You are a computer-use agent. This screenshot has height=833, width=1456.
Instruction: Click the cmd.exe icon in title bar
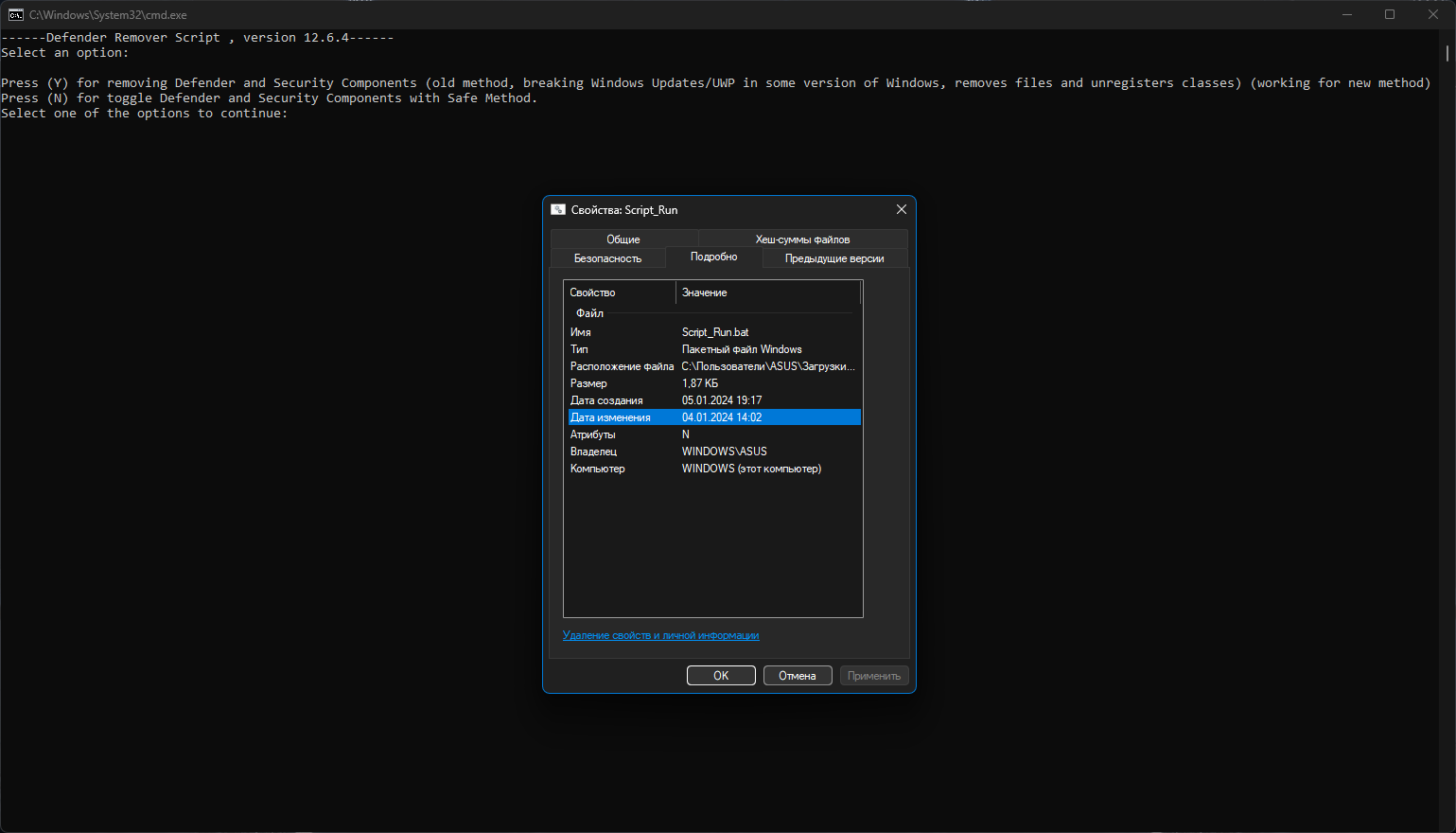tap(16, 14)
